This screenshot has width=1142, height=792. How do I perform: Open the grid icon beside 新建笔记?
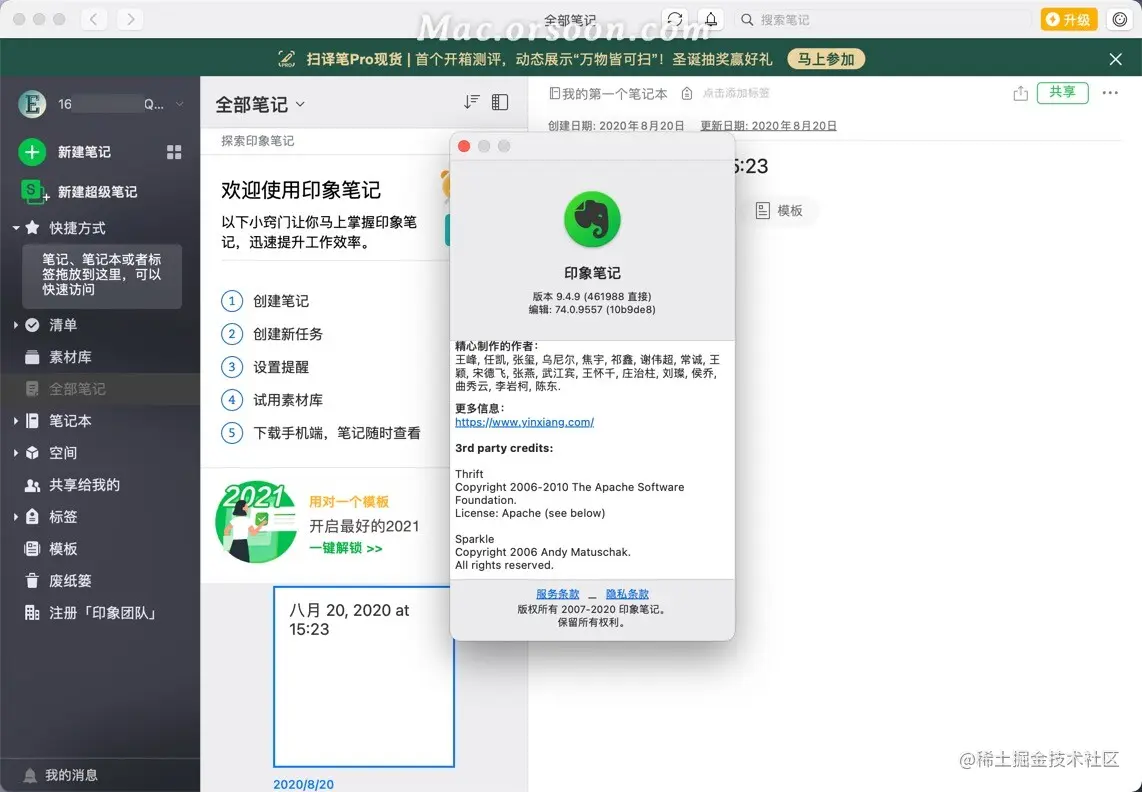point(174,152)
